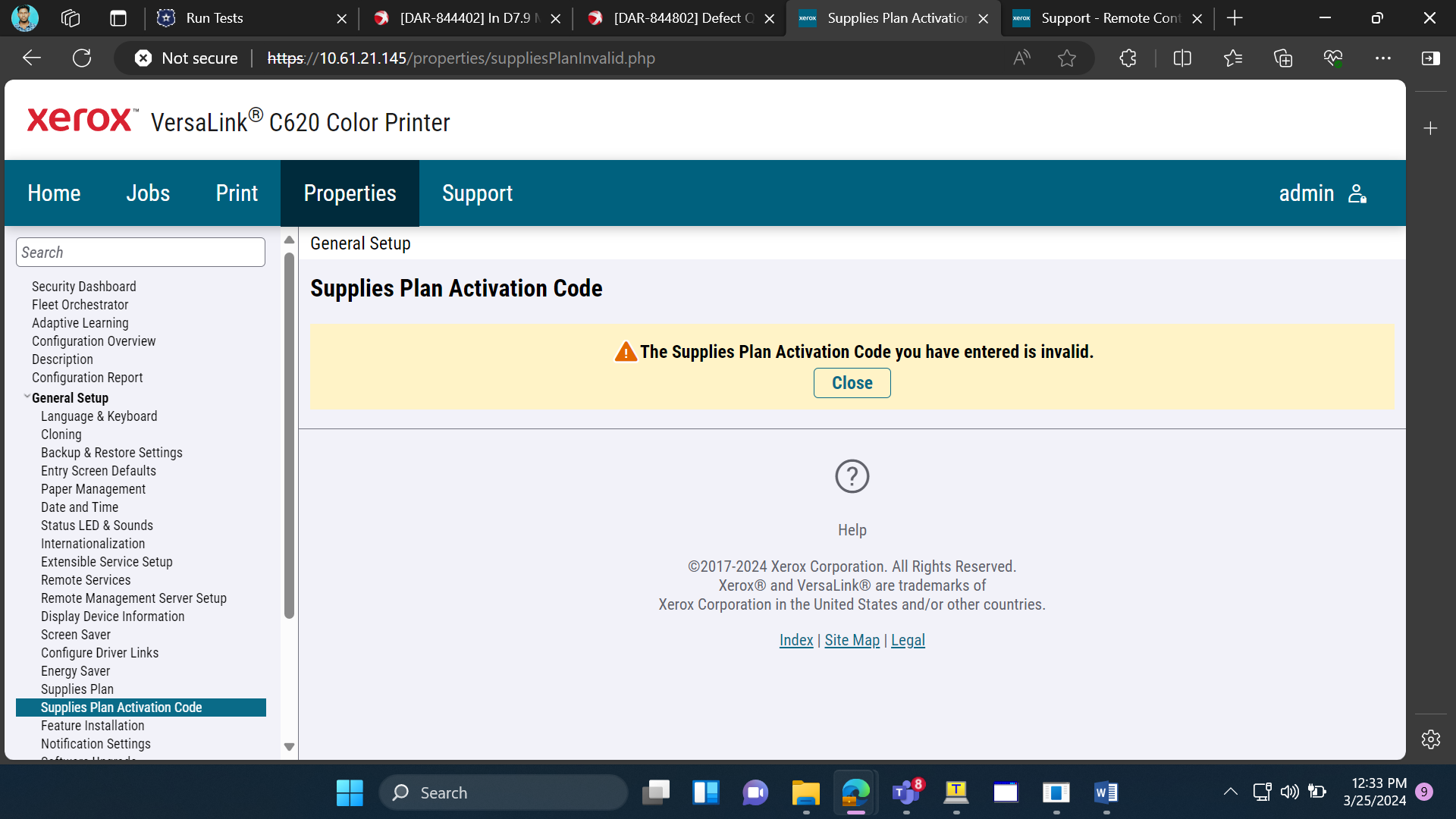Collapse the General Setup tree section
1456x819 pixels.
(x=27, y=397)
